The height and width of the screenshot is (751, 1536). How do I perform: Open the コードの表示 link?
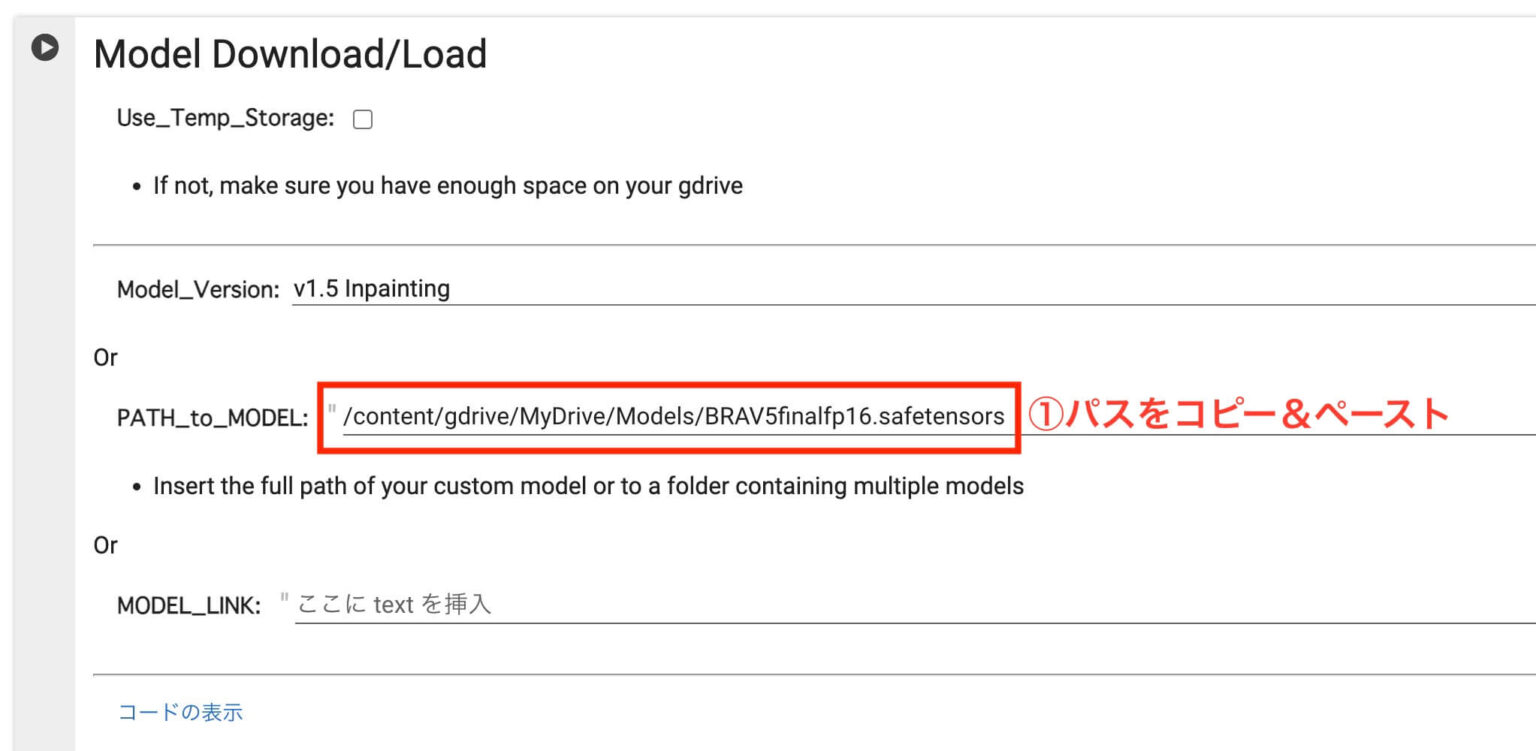tap(180, 712)
